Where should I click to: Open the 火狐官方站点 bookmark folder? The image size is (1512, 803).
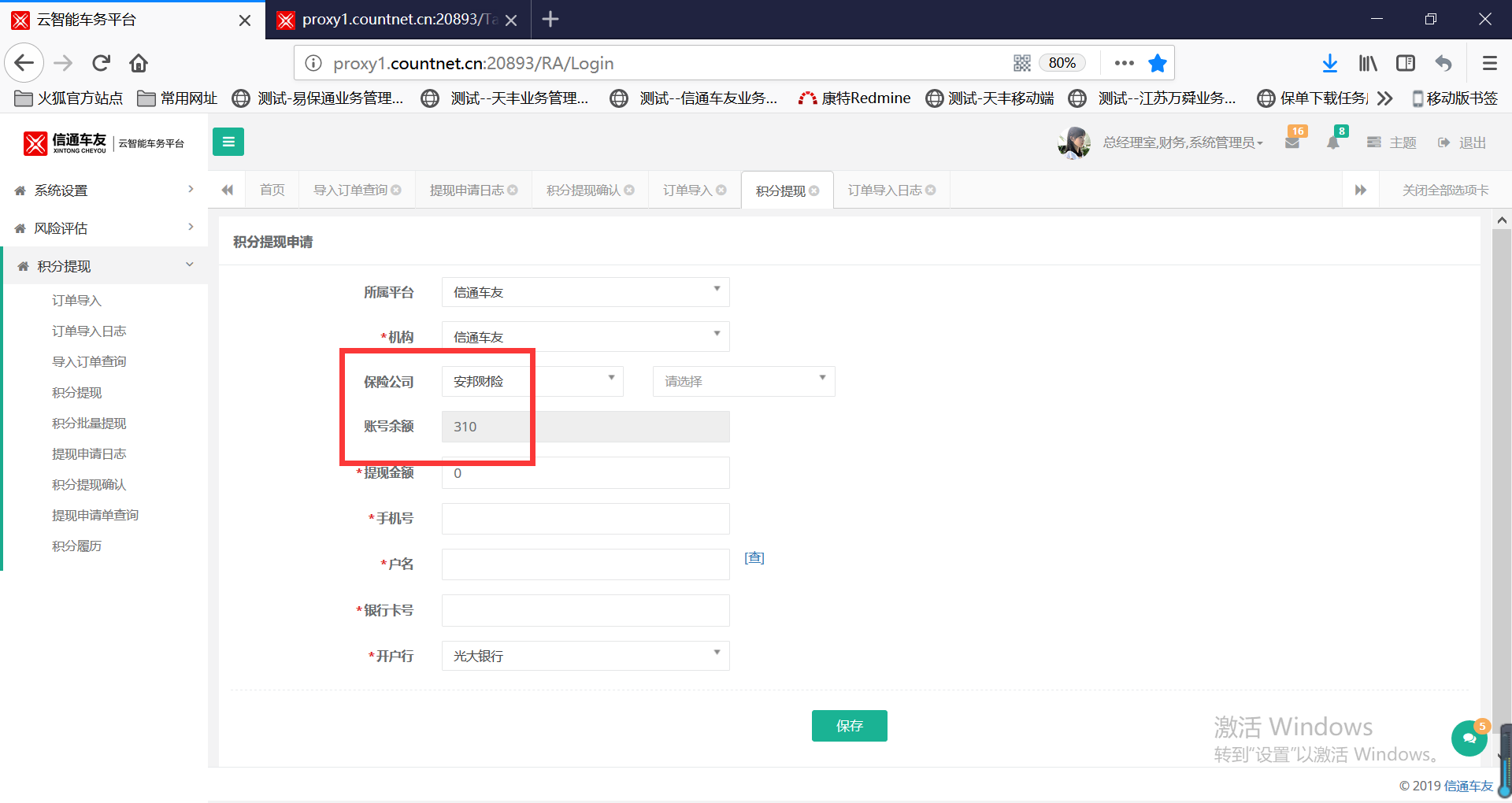tap(69, 98)
